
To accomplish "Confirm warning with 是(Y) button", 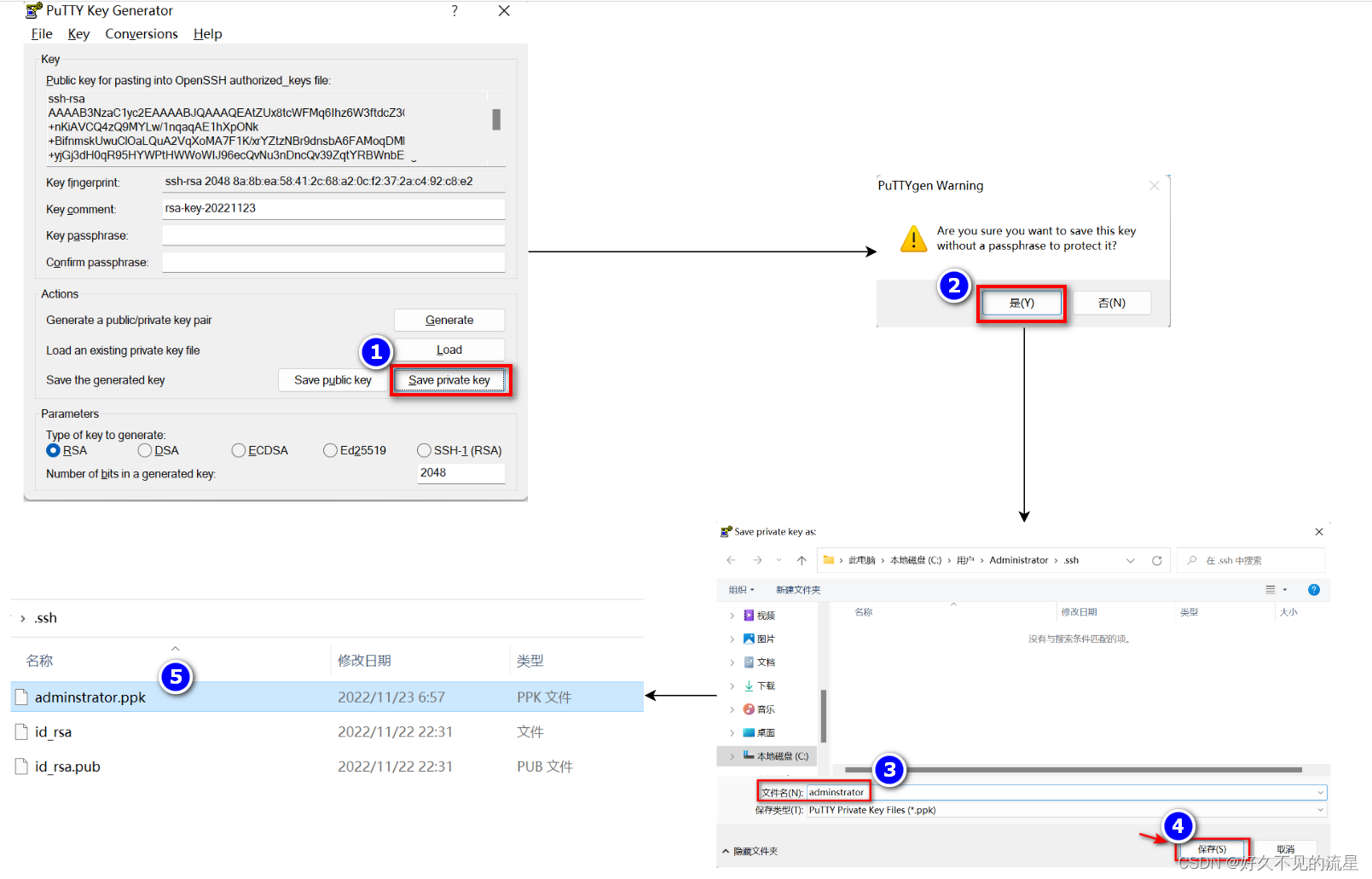I will click(x=1022, y=303).
